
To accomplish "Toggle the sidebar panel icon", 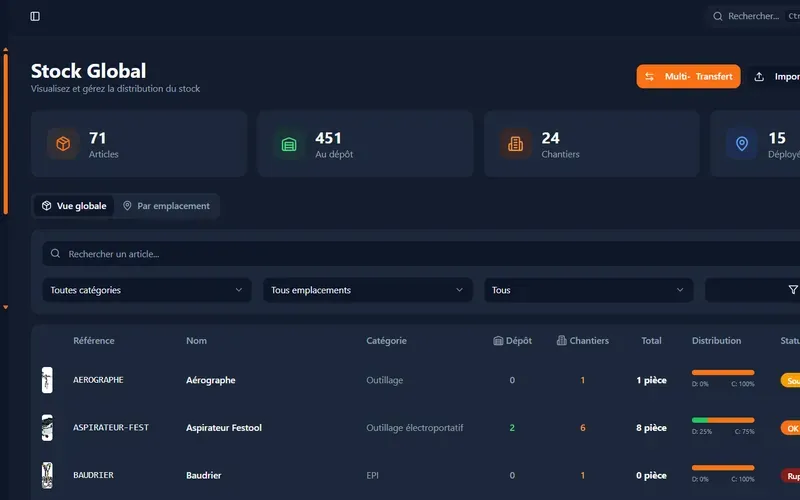I will [x=35, y=16].
